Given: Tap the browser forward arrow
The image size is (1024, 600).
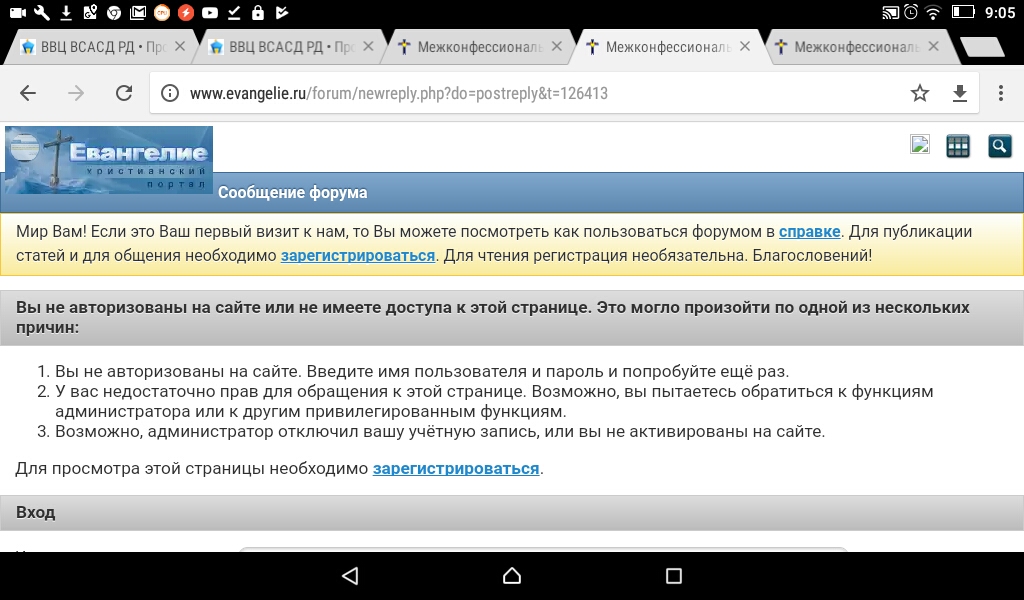Looking at the screenshot, I should coord(76,93).
